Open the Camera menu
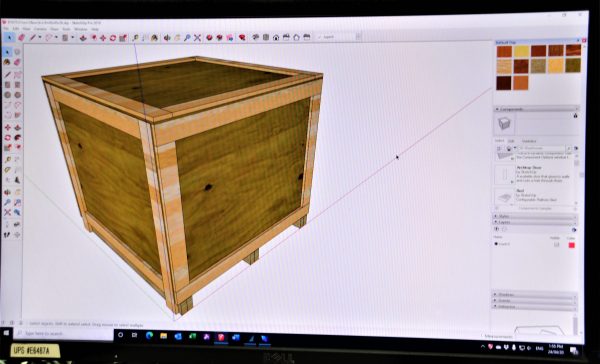Viewport: 600px width, 364px height. [x=40, y=29]
